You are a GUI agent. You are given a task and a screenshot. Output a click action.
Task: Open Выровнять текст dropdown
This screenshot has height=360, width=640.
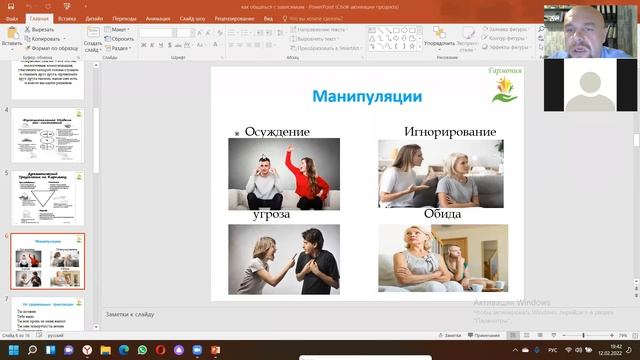pyautogui.click(x=315, y=39)
